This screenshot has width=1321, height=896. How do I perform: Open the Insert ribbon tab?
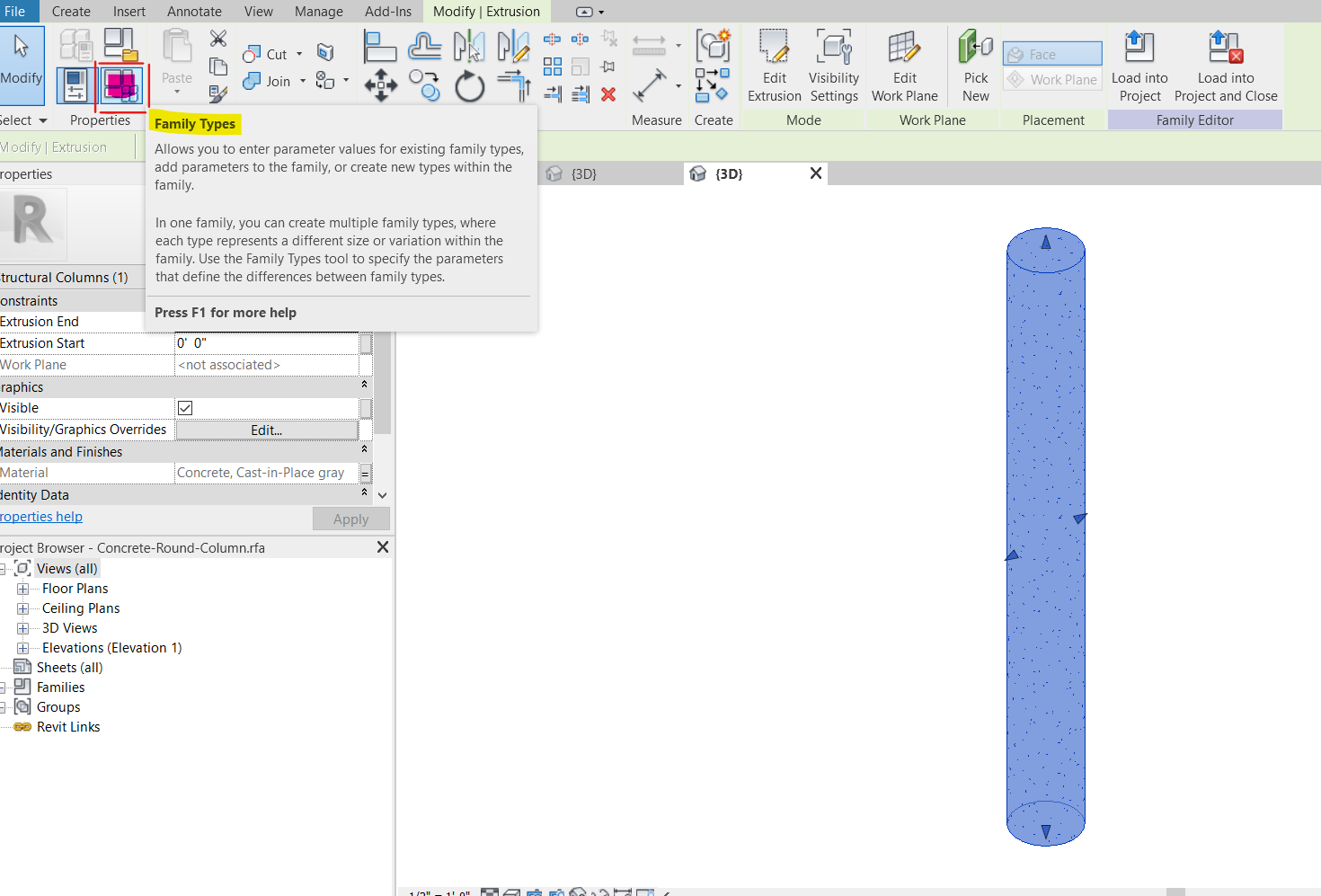pos(129,12)
